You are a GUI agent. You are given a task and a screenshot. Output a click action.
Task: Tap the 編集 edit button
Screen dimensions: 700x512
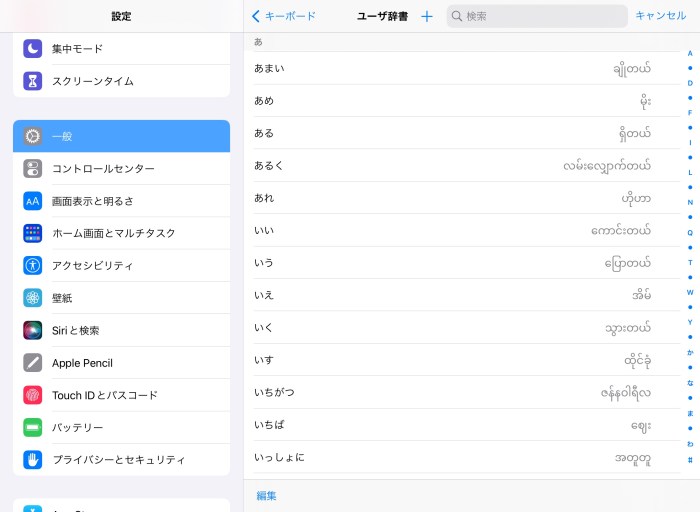267,496
